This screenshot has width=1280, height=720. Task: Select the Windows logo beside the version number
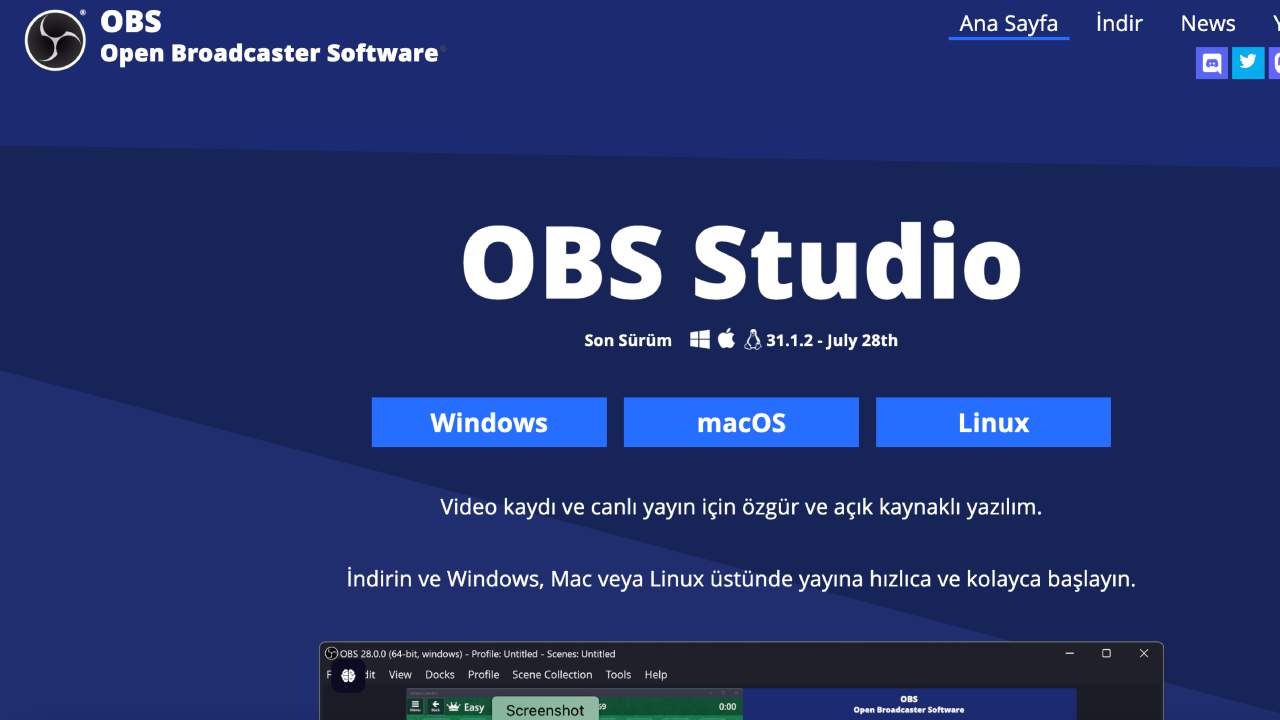pos(699,339)
